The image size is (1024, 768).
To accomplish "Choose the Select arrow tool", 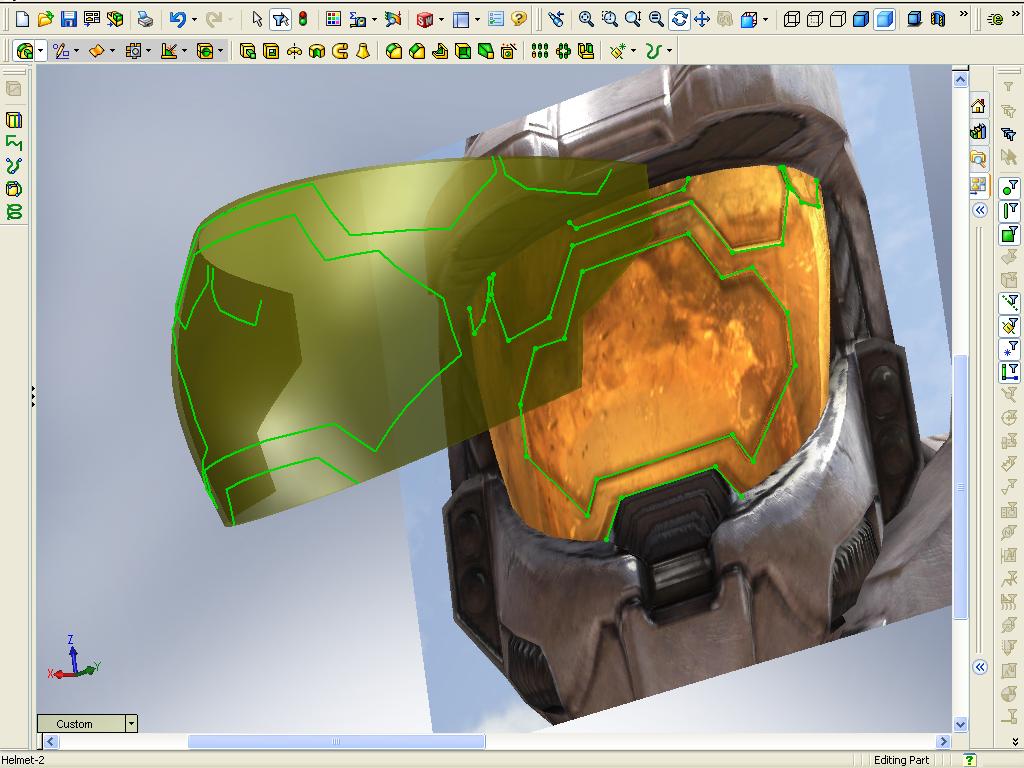I will tap(257, 19).
